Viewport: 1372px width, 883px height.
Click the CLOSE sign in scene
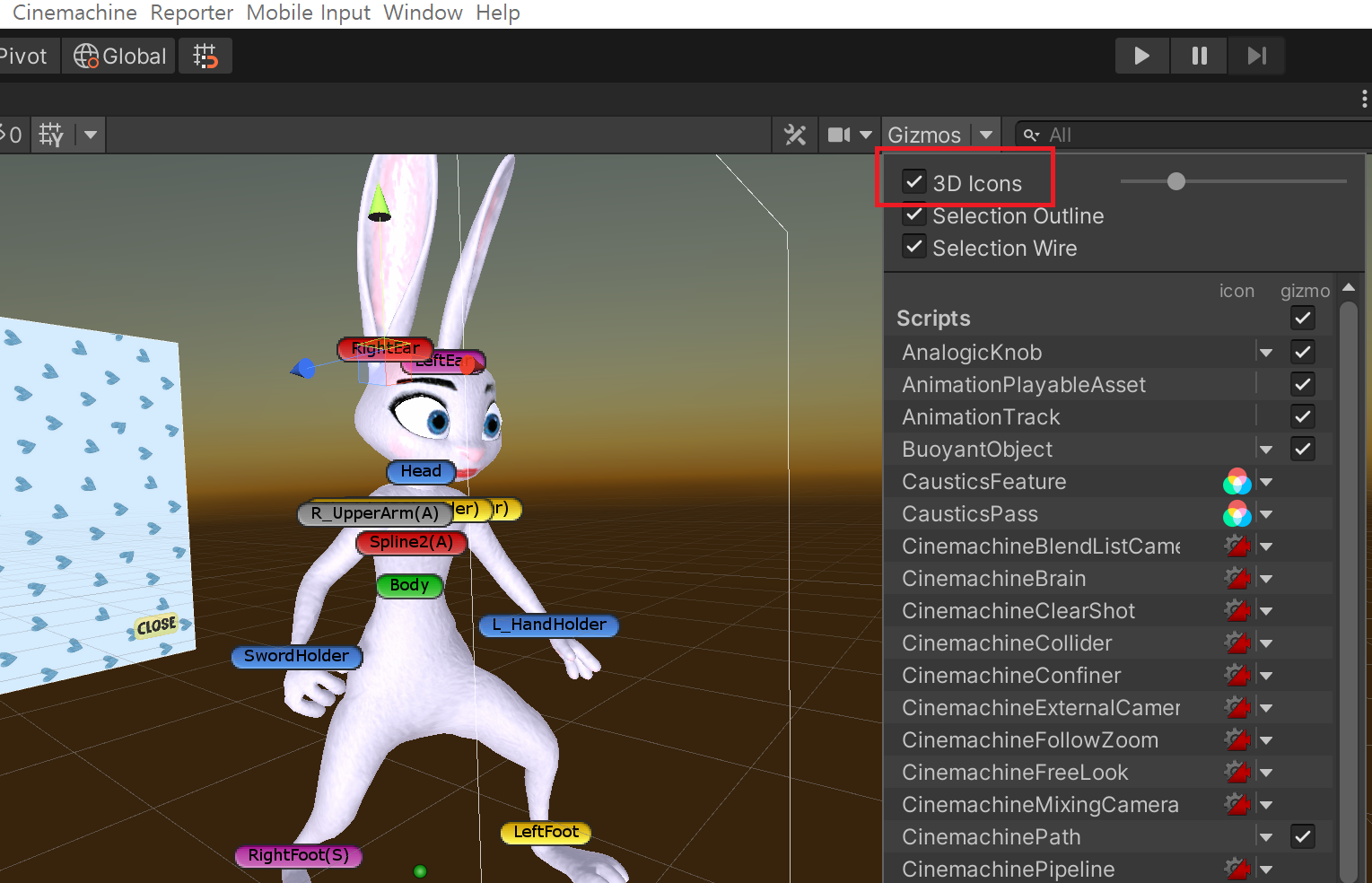(156, 625)
